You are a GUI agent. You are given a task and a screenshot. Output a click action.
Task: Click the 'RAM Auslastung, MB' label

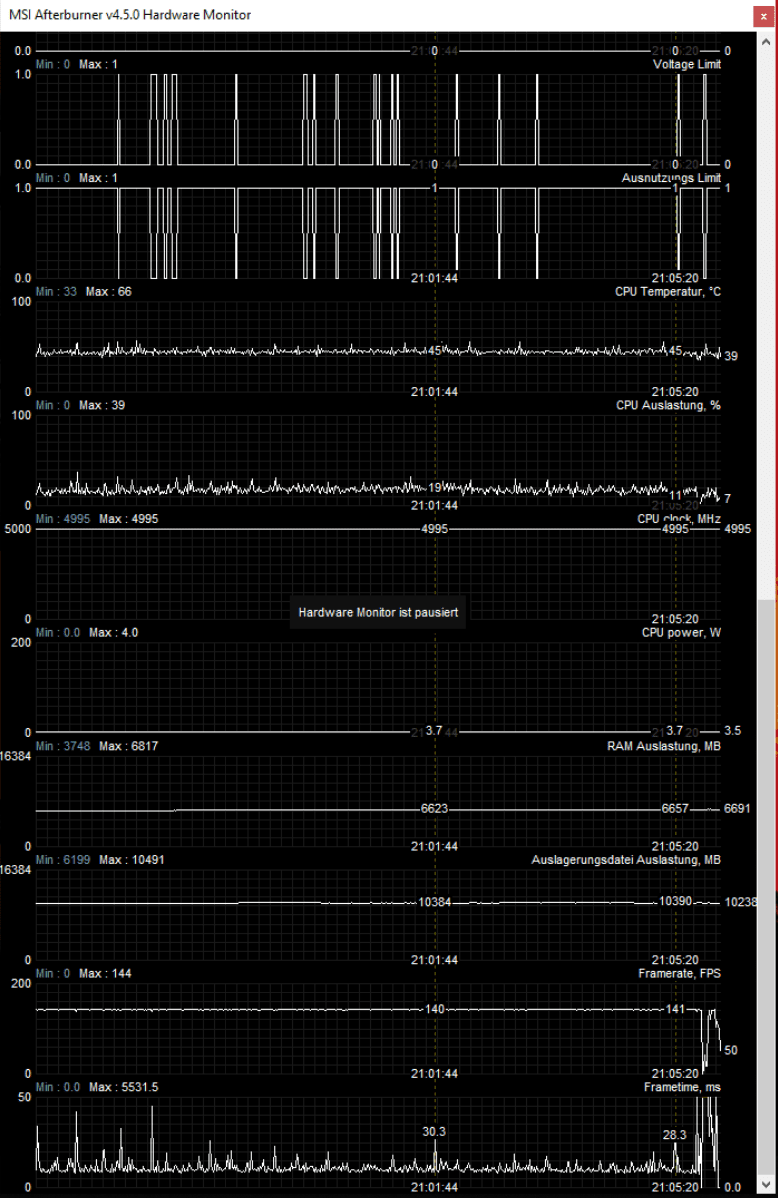pos(663,746)
